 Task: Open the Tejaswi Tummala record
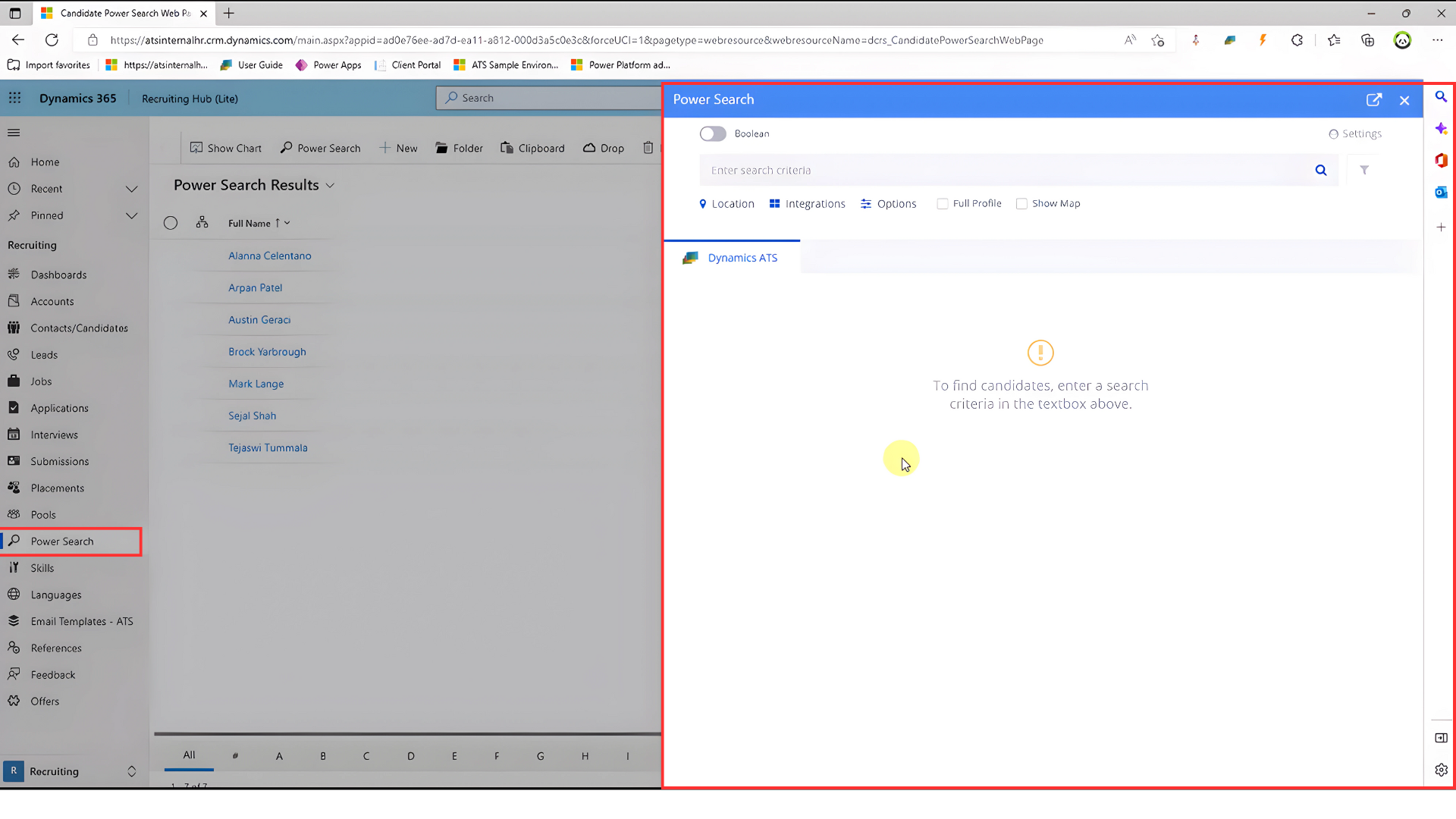268,447
